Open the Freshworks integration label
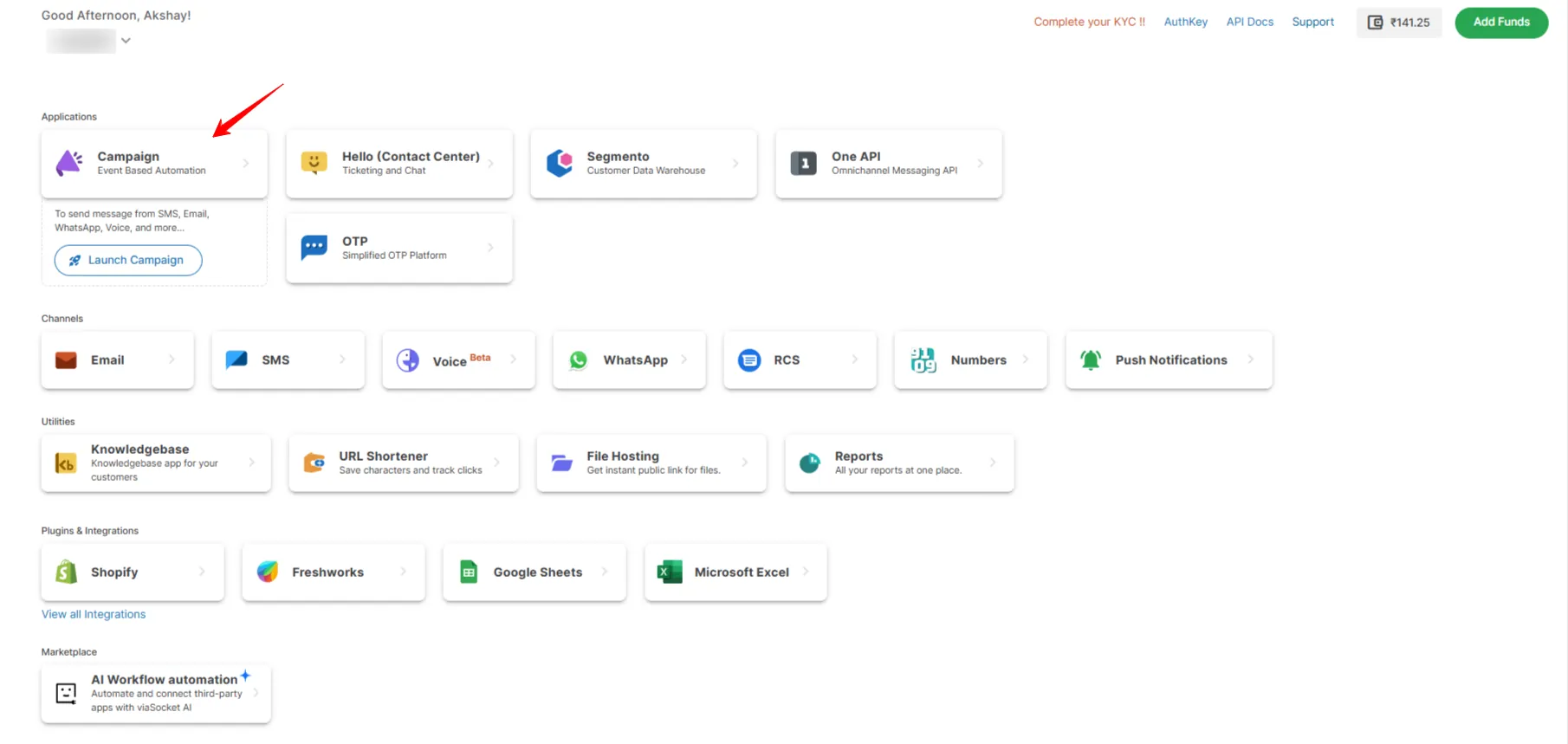Image resolution: width=1568 pixels, height=744 pixels. (327, 573)
